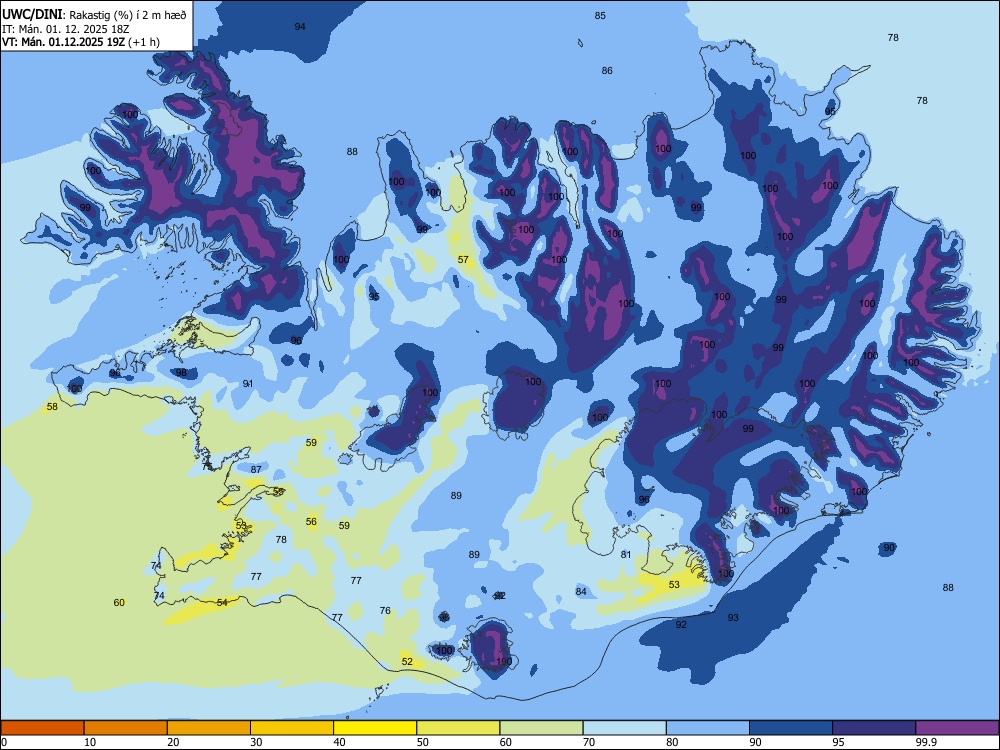Viewport: 1000px width, 750px height.
Task: Click the 70–80 light blue legend swatch
Action: (x=624, y=728)
